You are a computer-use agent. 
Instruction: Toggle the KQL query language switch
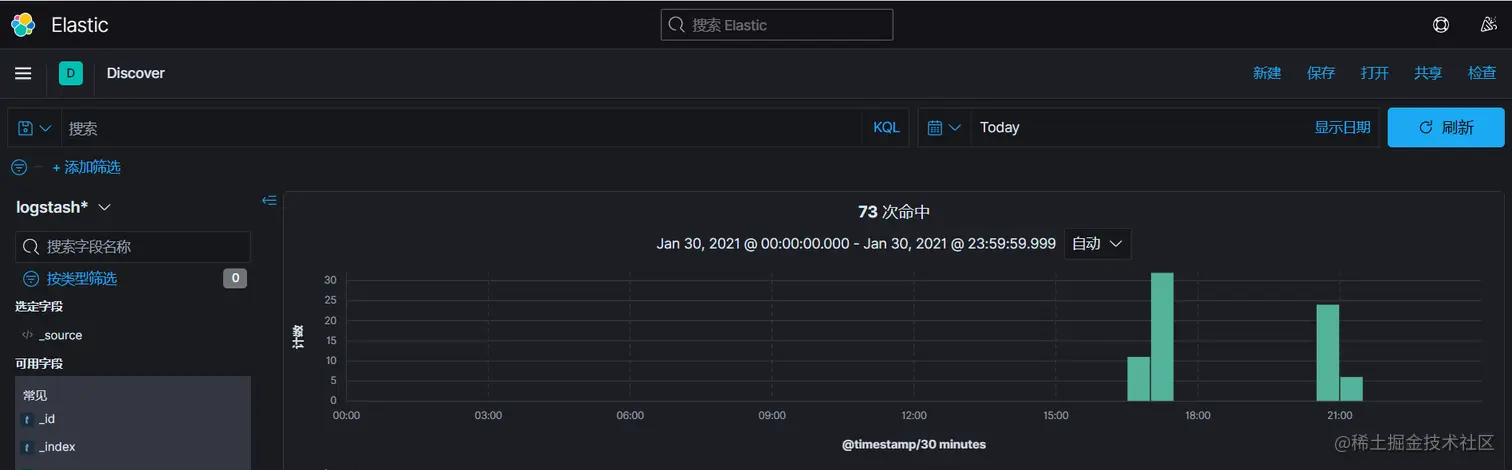click(886, 127)
